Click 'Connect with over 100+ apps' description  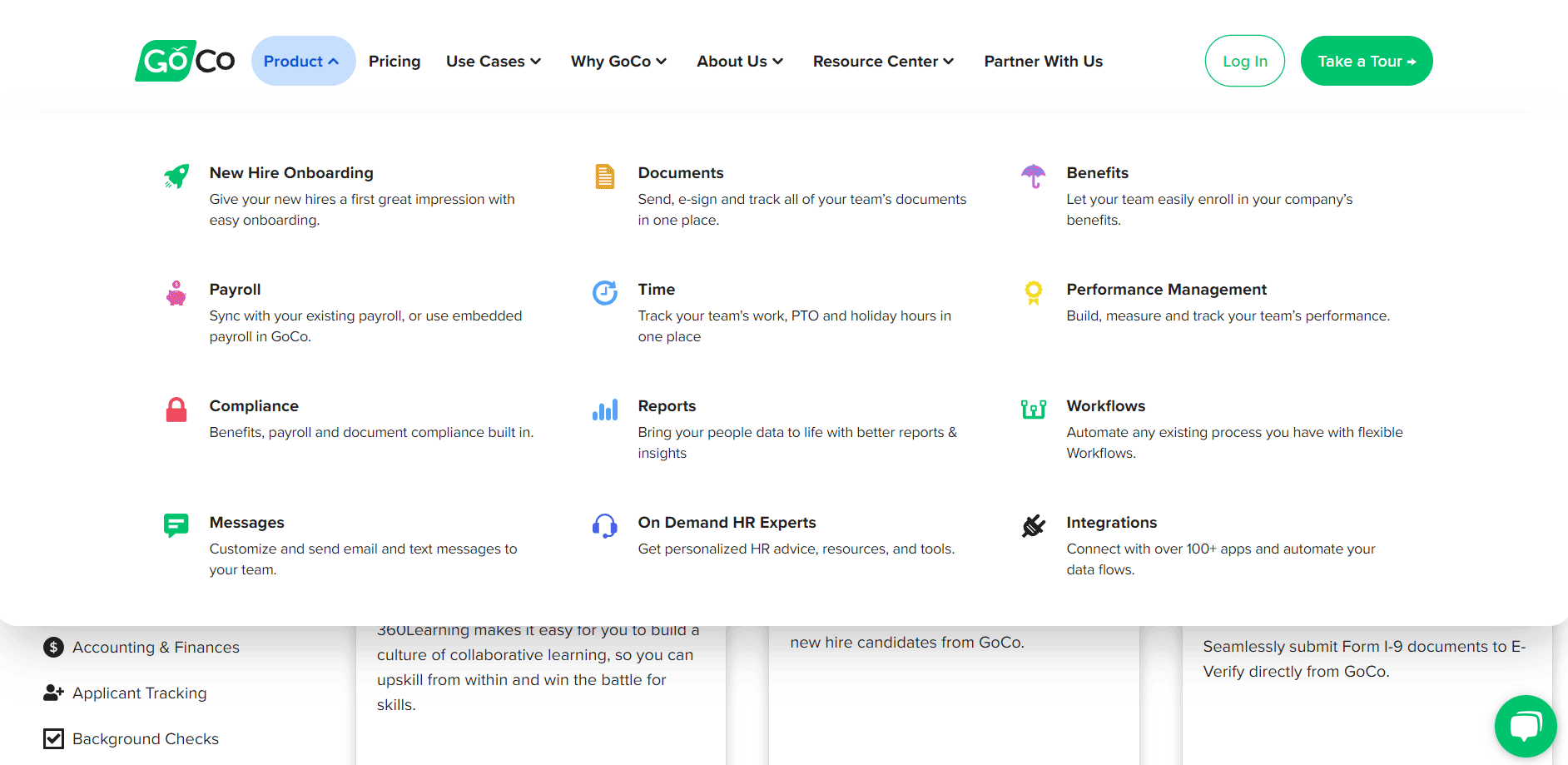coord(1221,559)
